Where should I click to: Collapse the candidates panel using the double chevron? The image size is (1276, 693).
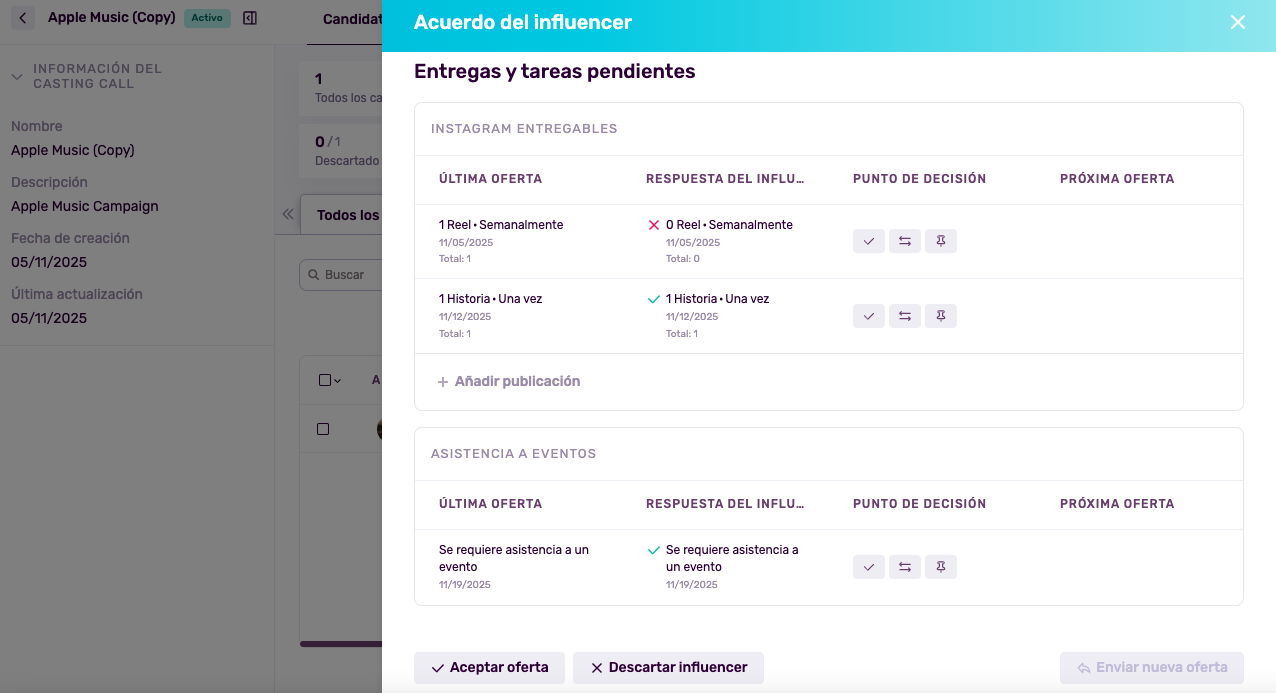click(x=288, y=214)
